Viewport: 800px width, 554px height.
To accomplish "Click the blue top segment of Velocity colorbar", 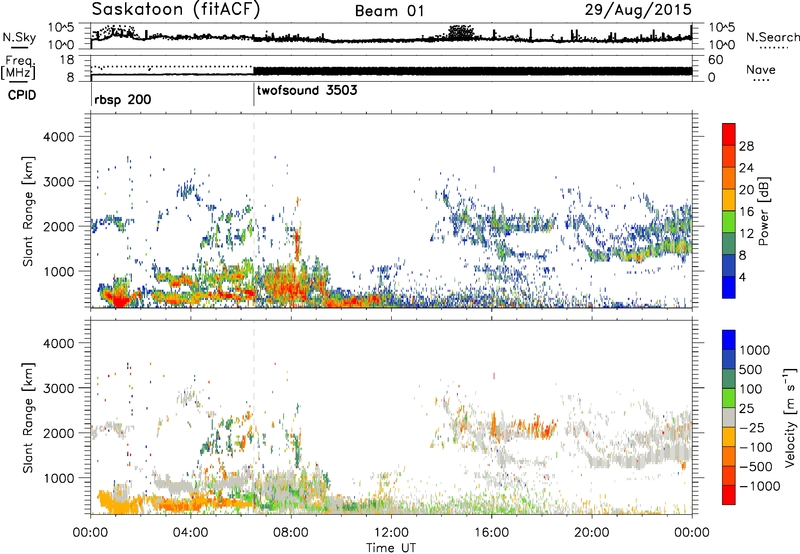I will 729,340.
